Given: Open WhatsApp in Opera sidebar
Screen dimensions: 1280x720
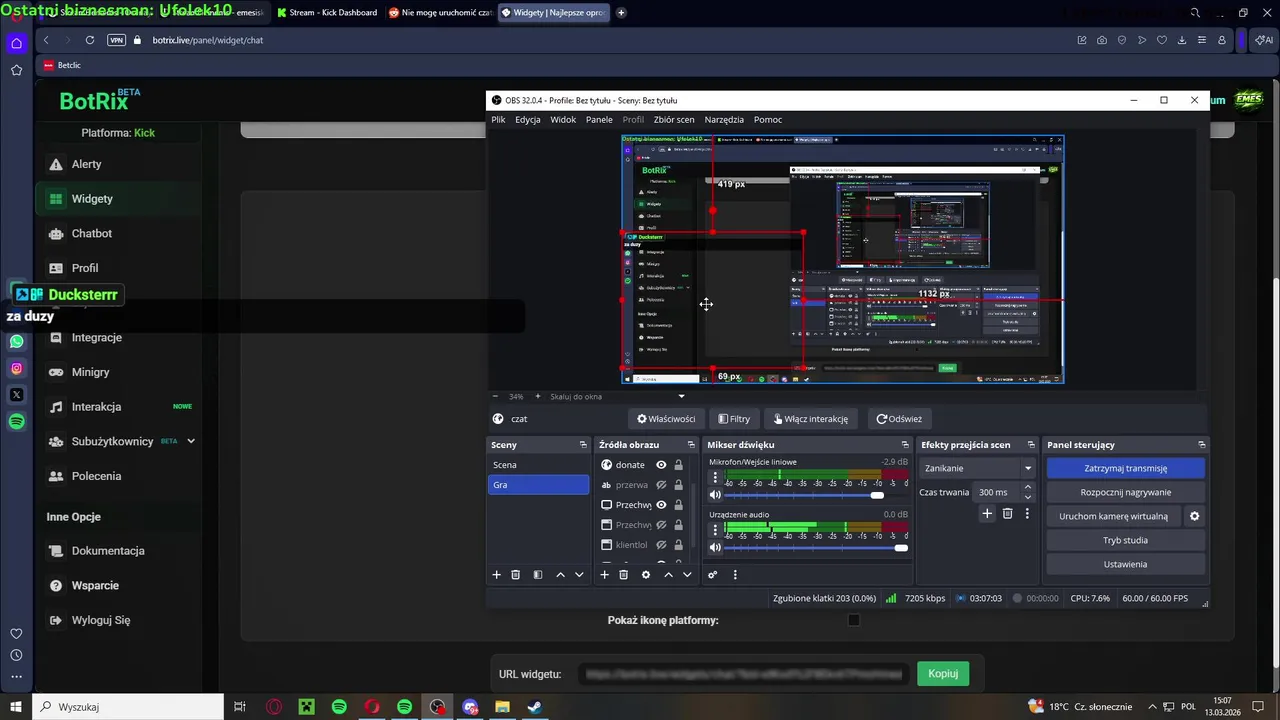Looking at the screenshot, I should coord(16,341).
